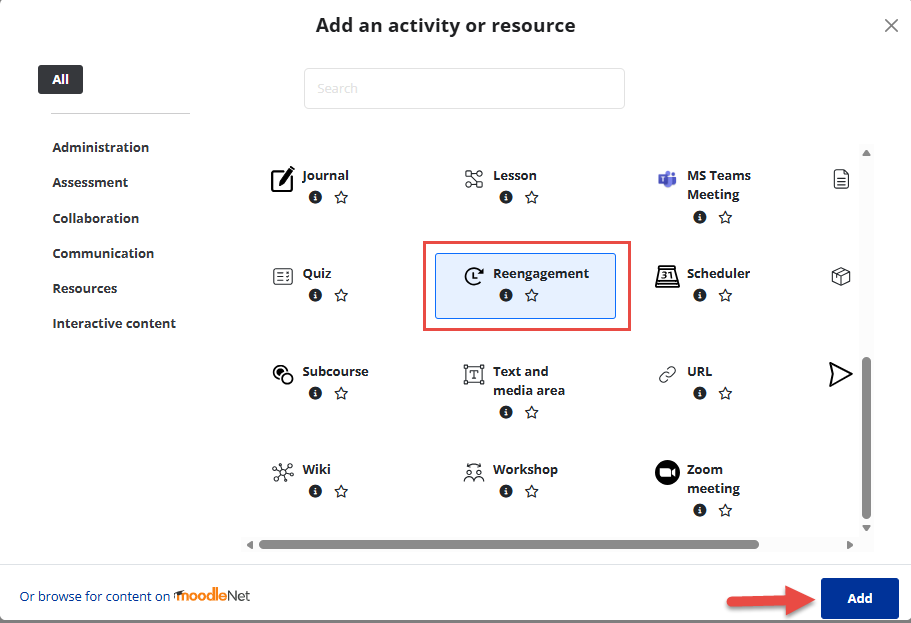Select the Quiz activity icon
The width and height of the screenshot is (911, 623).
point(283,276)
